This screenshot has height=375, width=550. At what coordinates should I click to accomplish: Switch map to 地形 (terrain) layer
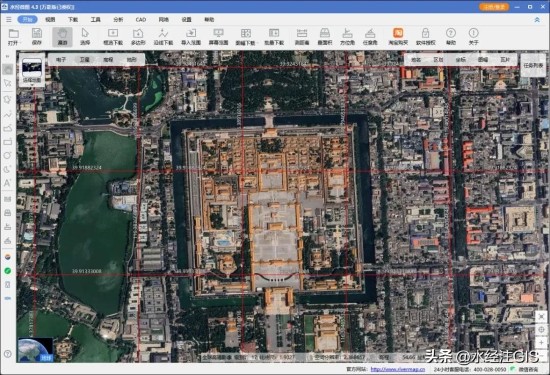[x=132, y=60]
